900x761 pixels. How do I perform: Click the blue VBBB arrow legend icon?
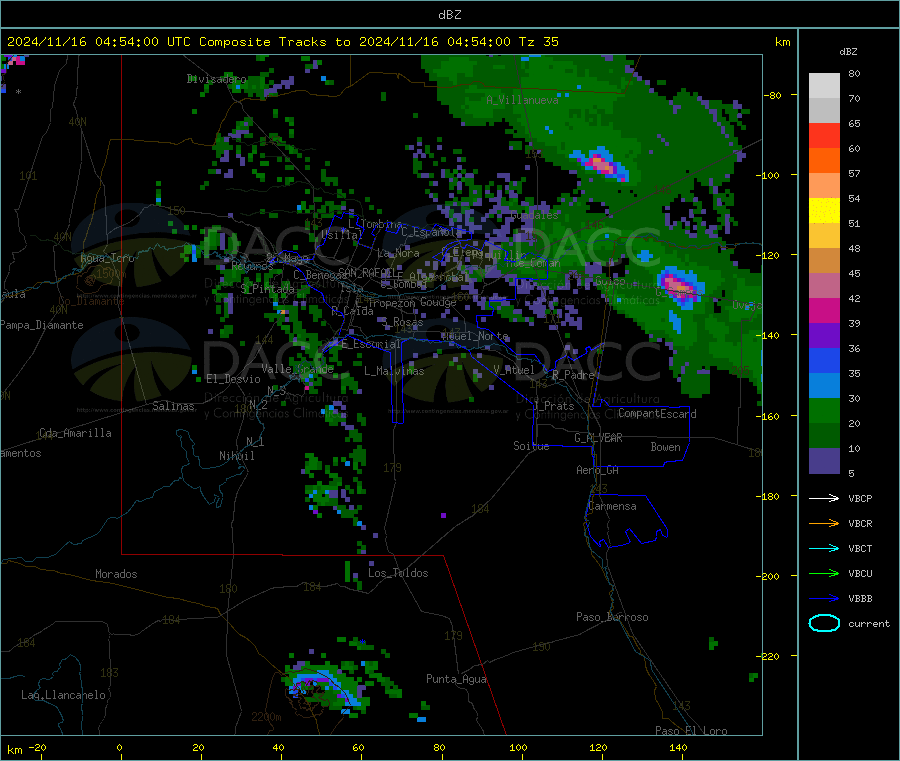click(824, 599)
